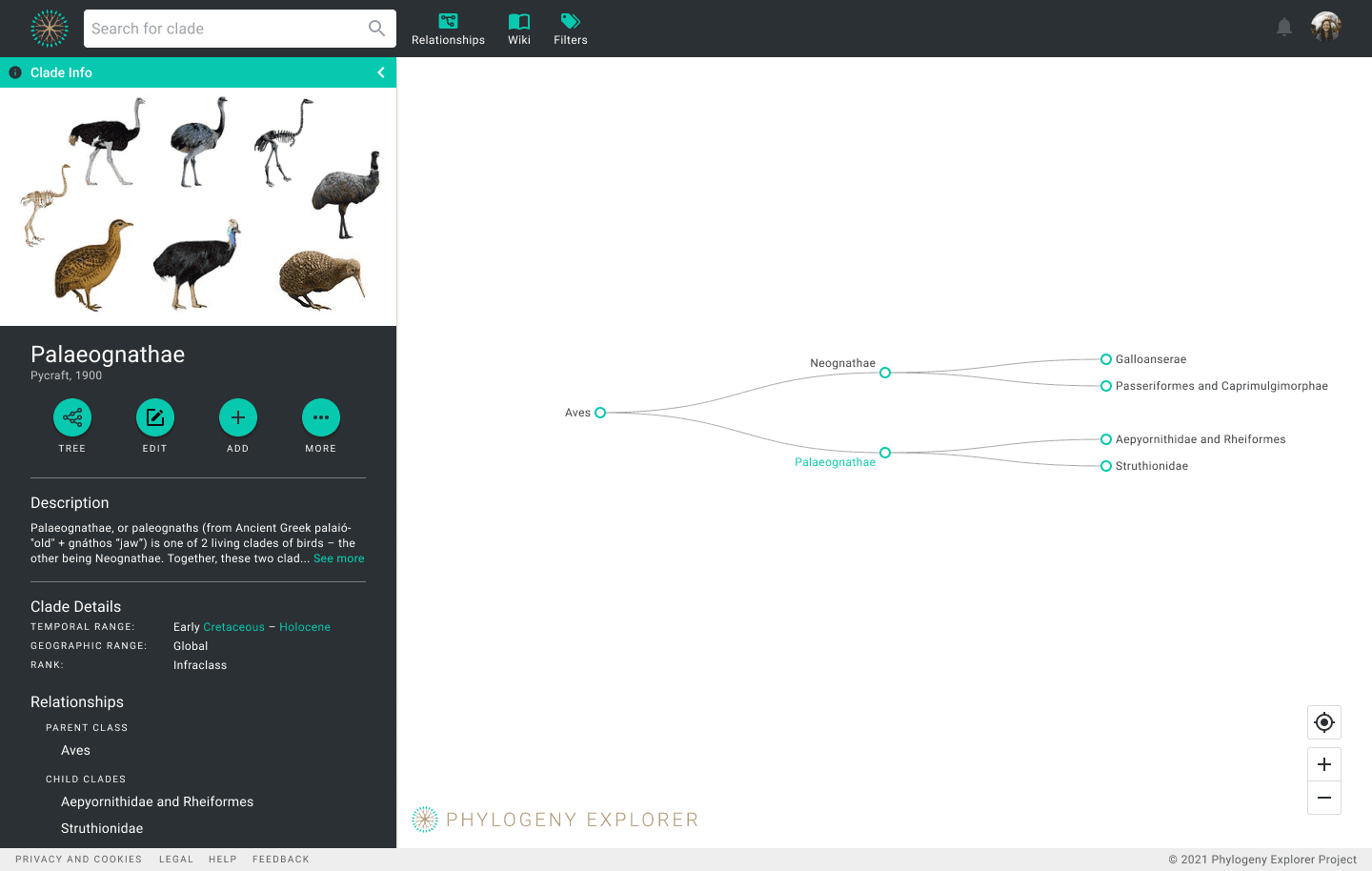Screen dimensions: 1372x871
Task: Select parent class Aves in Relationships
Action: pyautogui.click(x=75, y=751)
